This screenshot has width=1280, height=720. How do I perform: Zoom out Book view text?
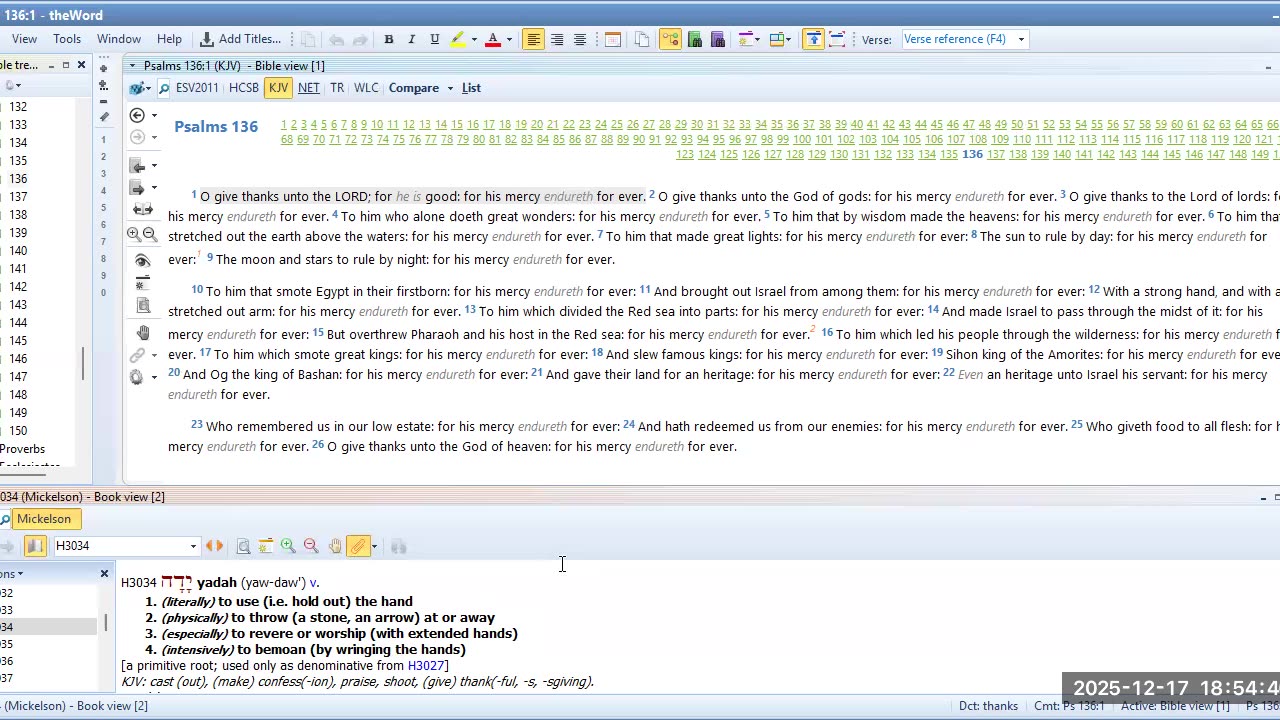[x=311, y=546]
